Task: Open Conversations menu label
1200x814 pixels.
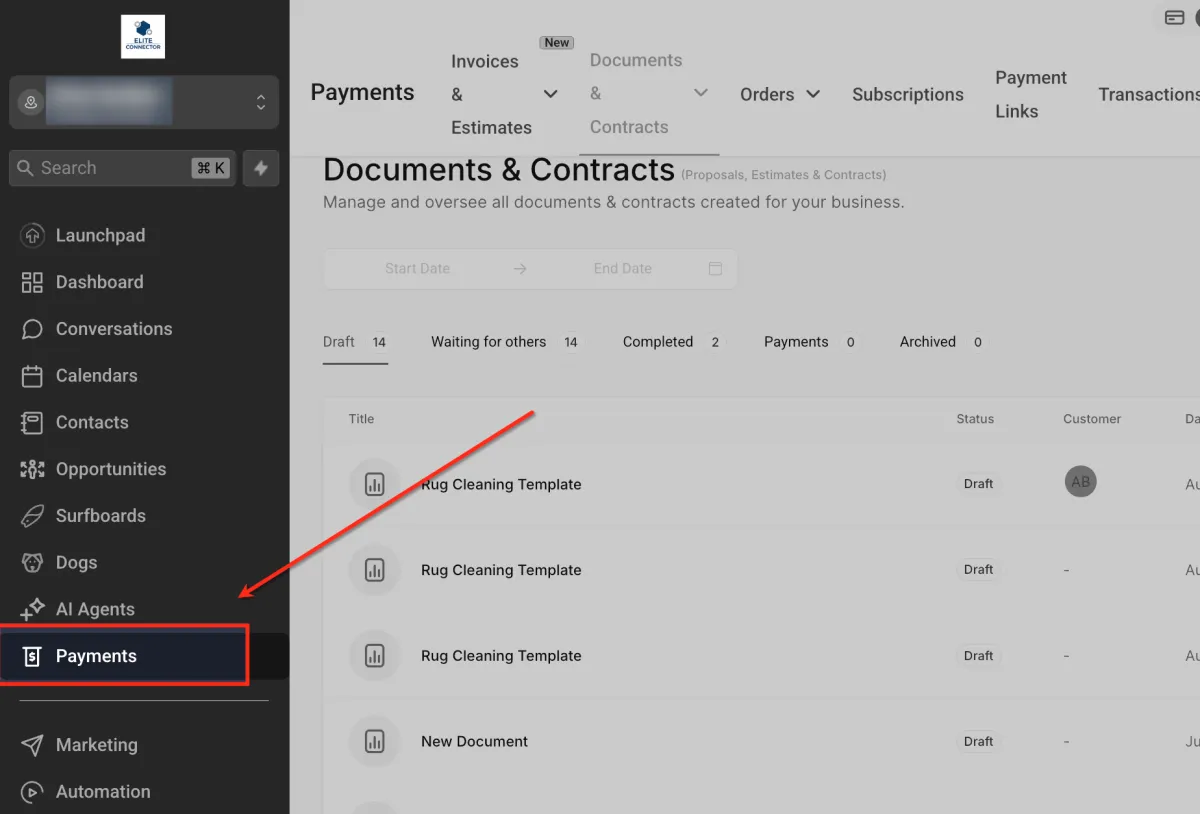Action: 114,329
